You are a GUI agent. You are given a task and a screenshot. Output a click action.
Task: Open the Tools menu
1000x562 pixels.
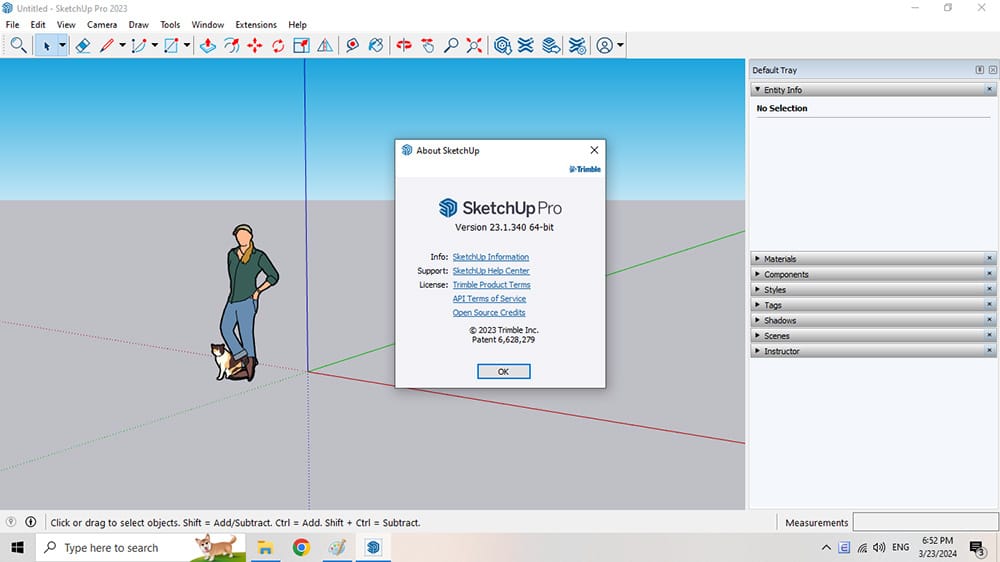coord(170,25)
